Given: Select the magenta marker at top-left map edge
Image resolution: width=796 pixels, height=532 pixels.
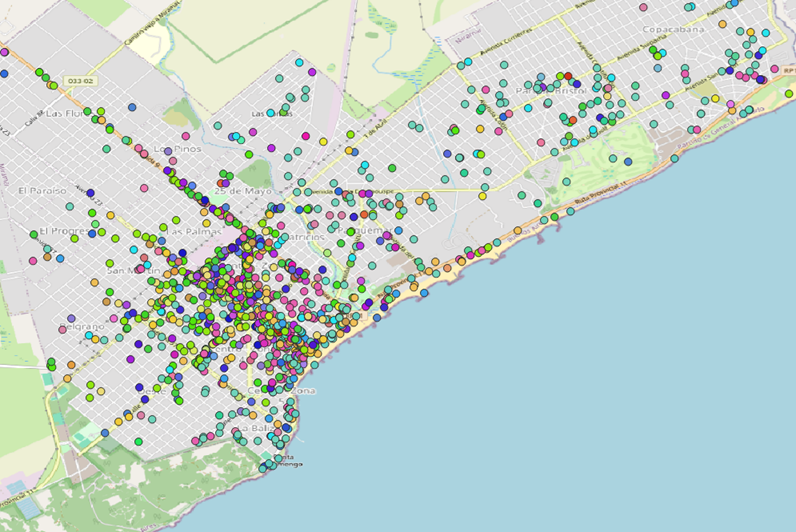Looking at the screenshot, I should (4, 52).
